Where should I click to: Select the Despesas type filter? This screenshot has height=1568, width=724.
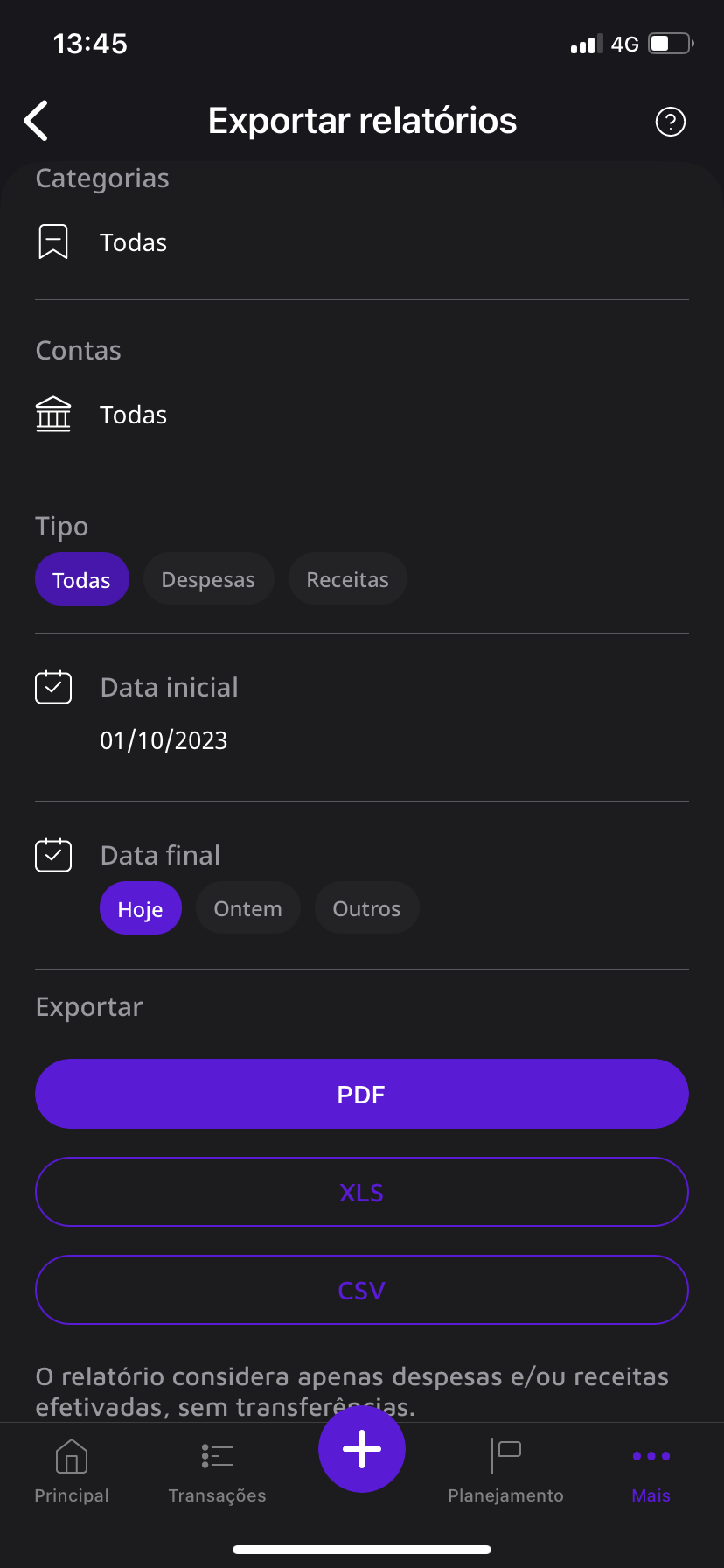[209, 578]
